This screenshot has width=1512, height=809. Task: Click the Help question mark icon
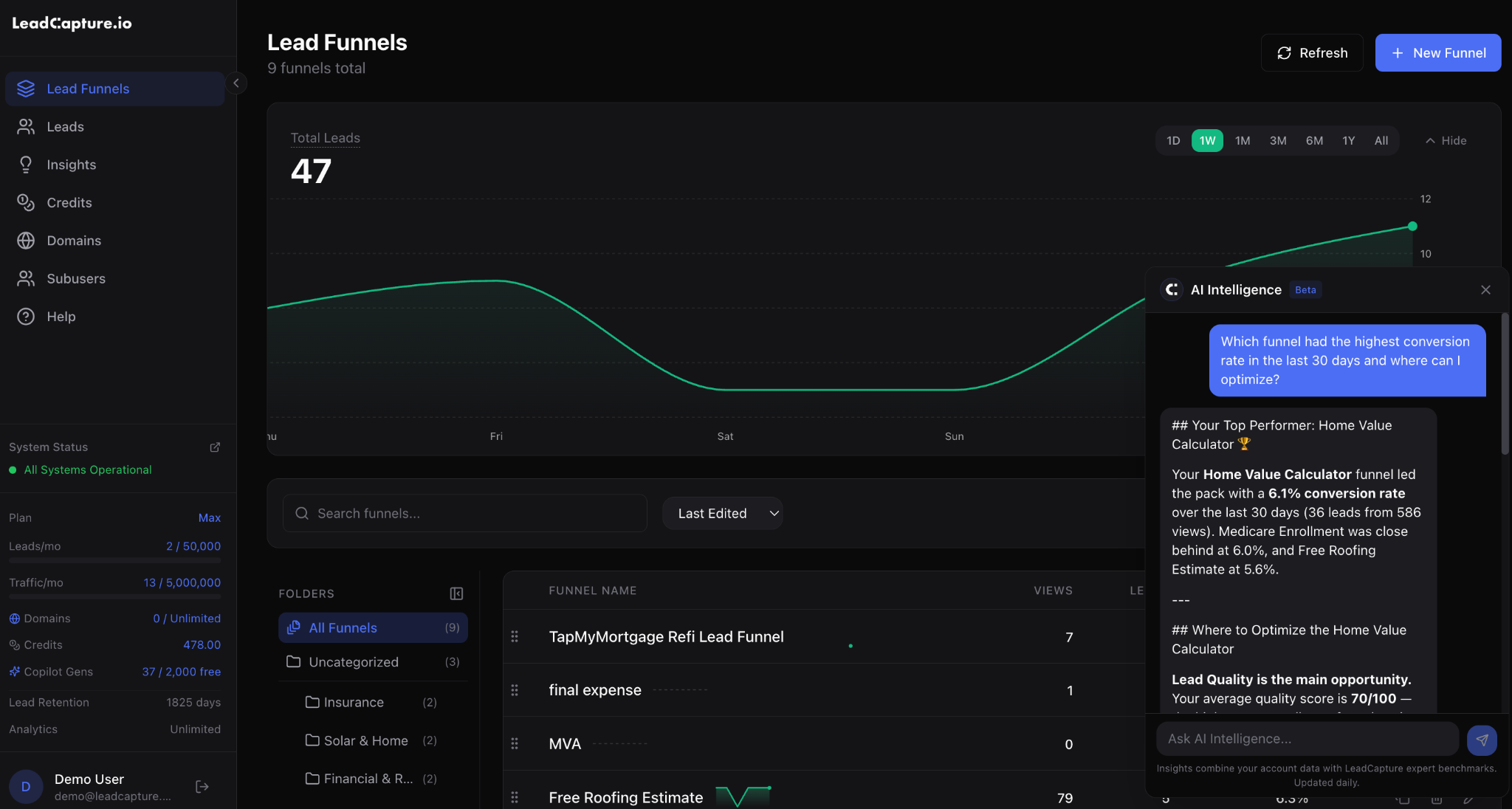click(26, 316)
